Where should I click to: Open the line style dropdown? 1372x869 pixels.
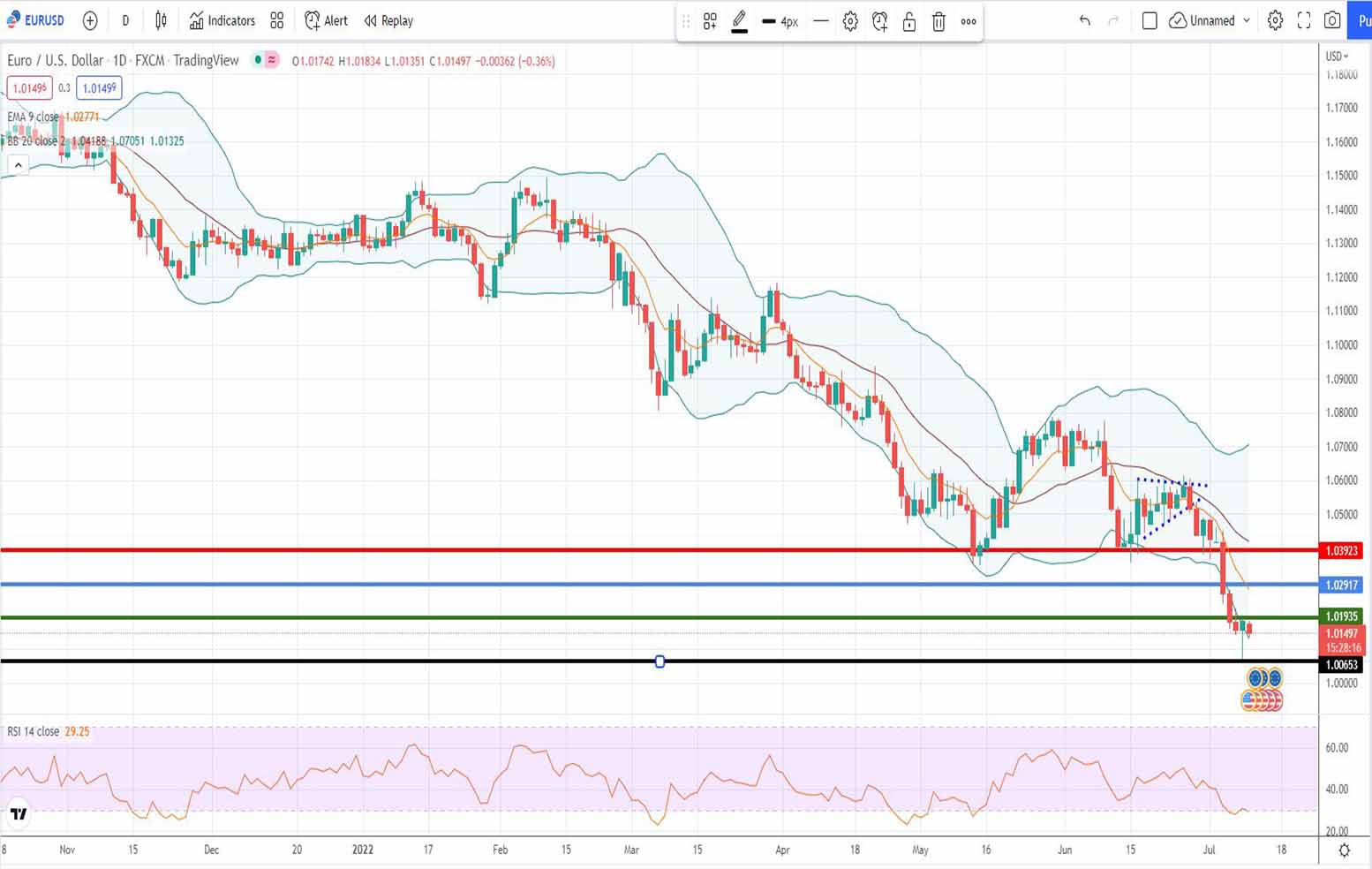pyautogui.click(x=821, y=21)
